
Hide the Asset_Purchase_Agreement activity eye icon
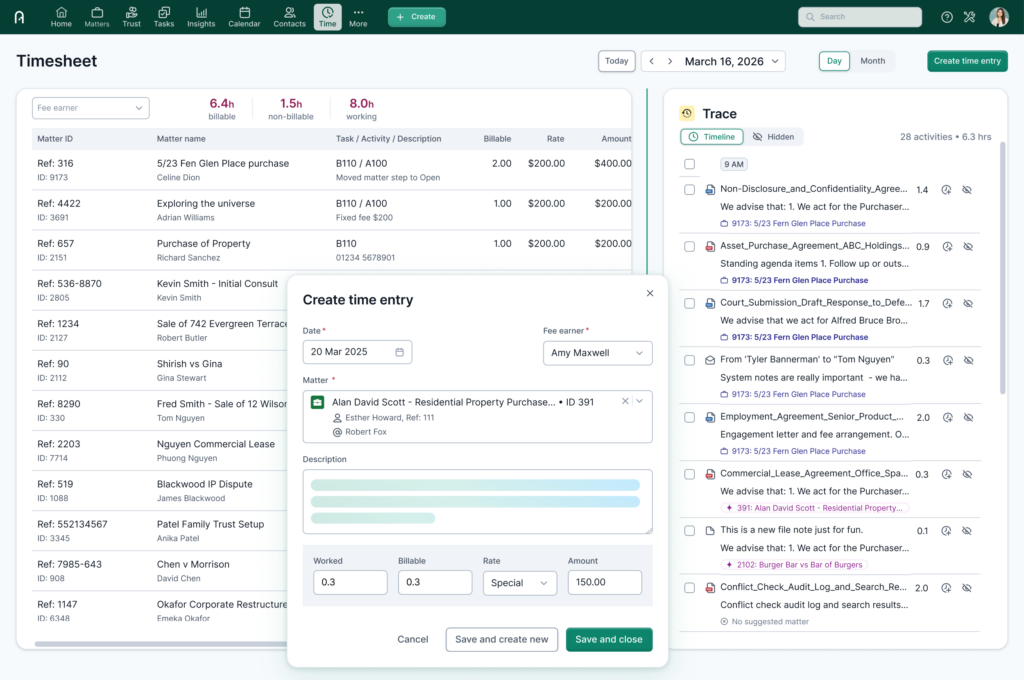click(x=968, y=247)
